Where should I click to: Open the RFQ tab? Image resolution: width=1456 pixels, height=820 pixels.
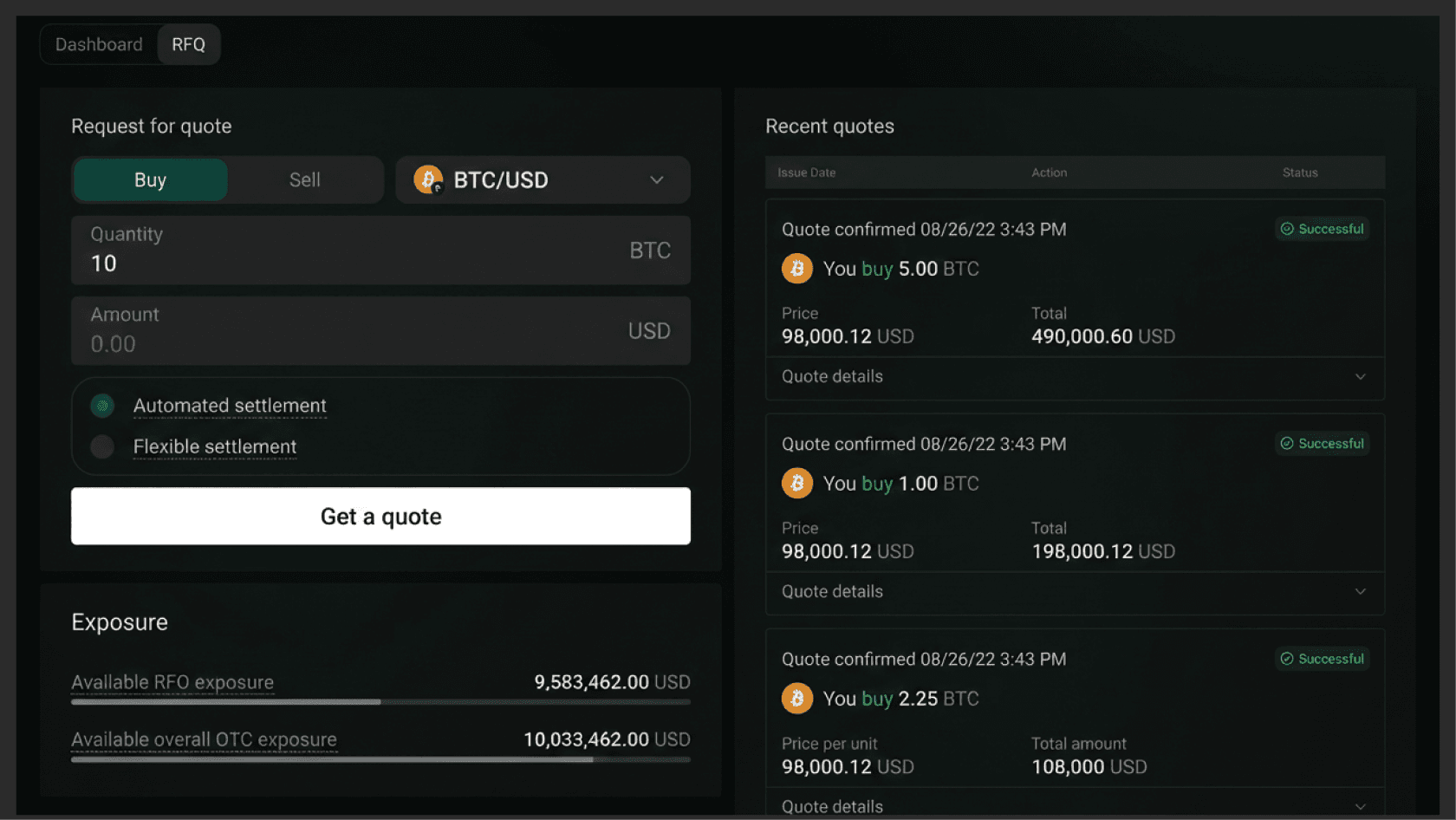click(x=188, y=45)
